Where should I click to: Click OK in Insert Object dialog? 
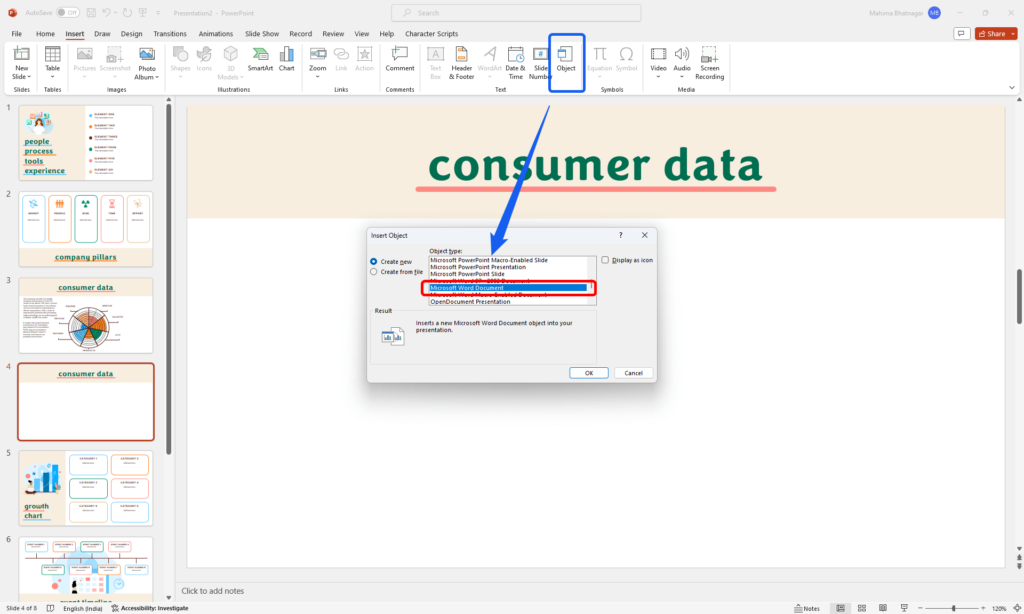point(588,372)
